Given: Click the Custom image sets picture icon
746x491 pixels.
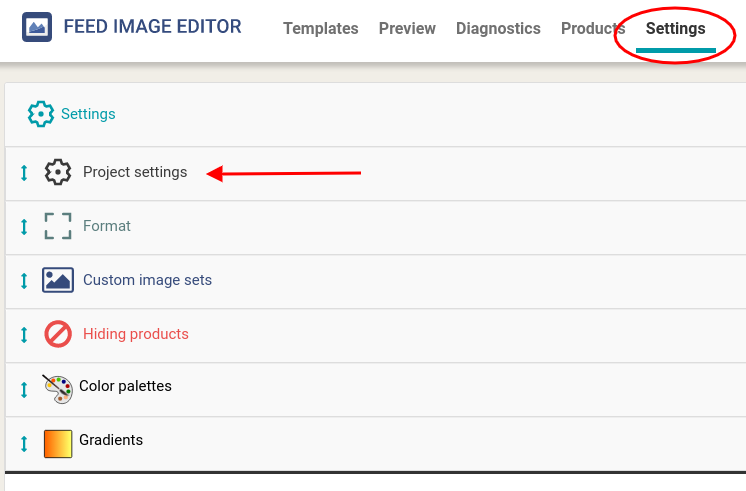Looking at the screenshot, I should [58, 280].
